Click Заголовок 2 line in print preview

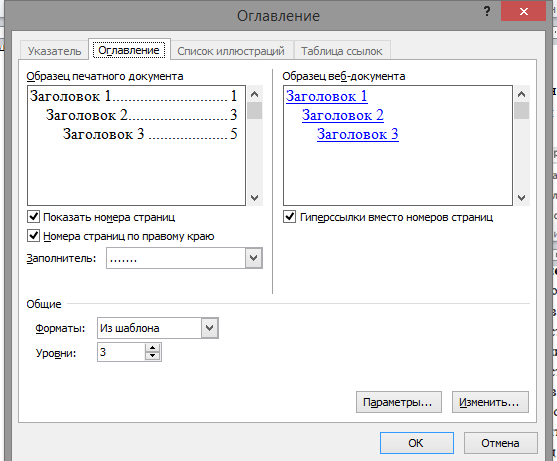(x=141, y=115)
